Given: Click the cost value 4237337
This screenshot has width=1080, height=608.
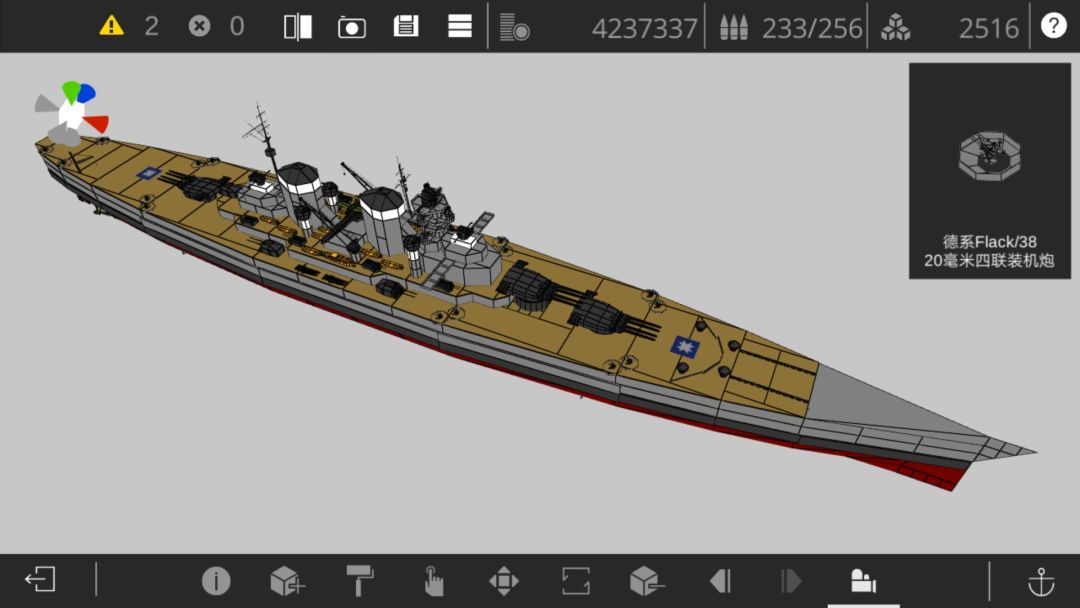Looking at the screenshot, I should pos(645,28).
